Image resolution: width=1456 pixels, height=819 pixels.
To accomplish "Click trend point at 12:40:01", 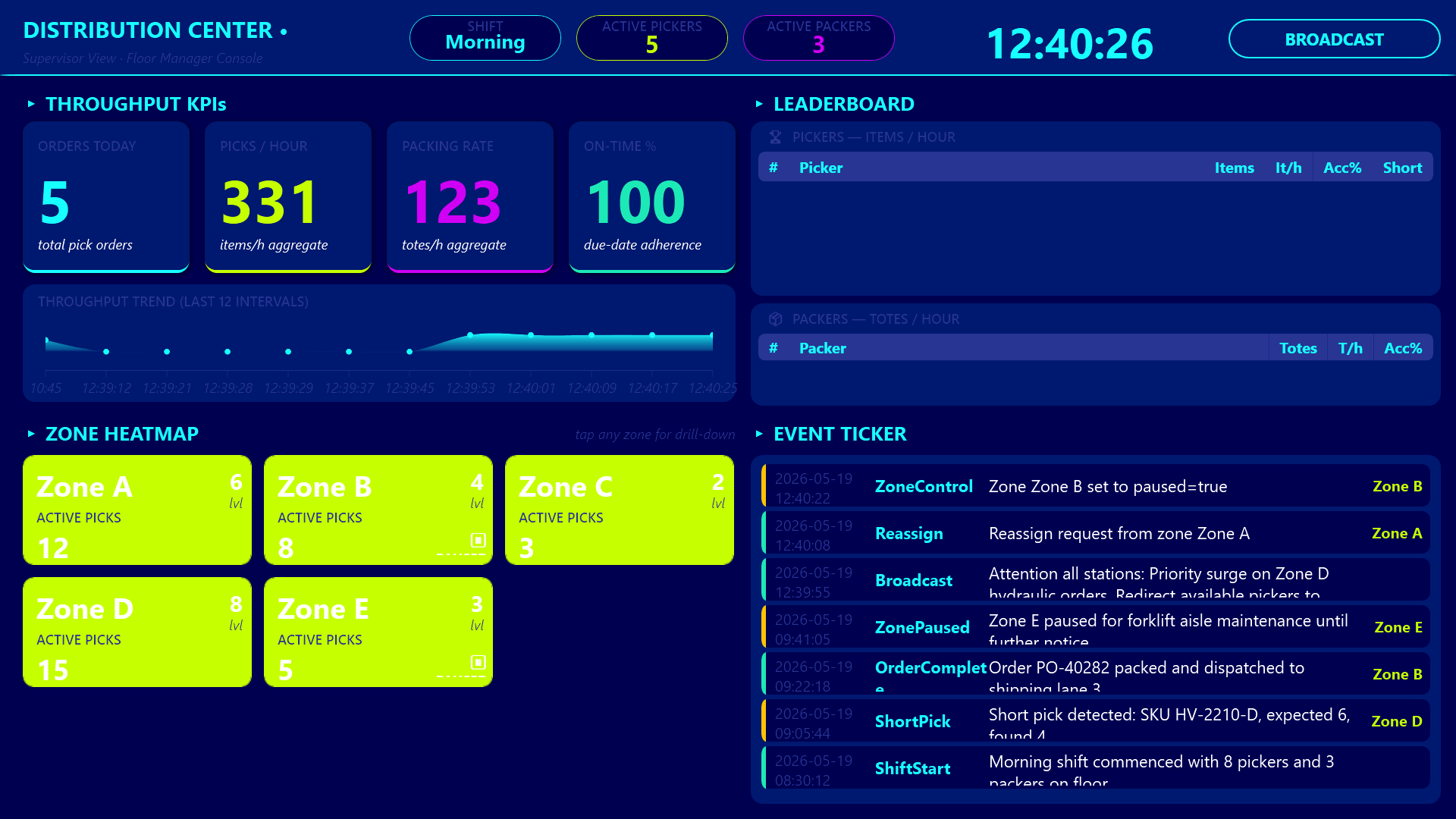I will click(x=531, y=334).
